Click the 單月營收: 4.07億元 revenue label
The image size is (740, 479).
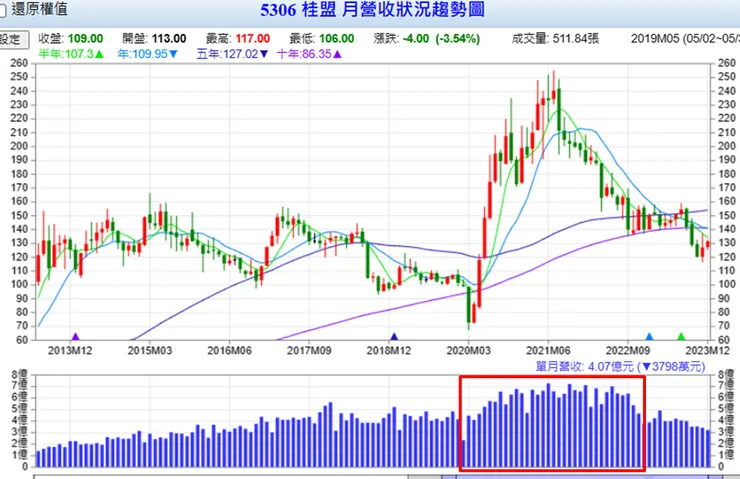621,366
